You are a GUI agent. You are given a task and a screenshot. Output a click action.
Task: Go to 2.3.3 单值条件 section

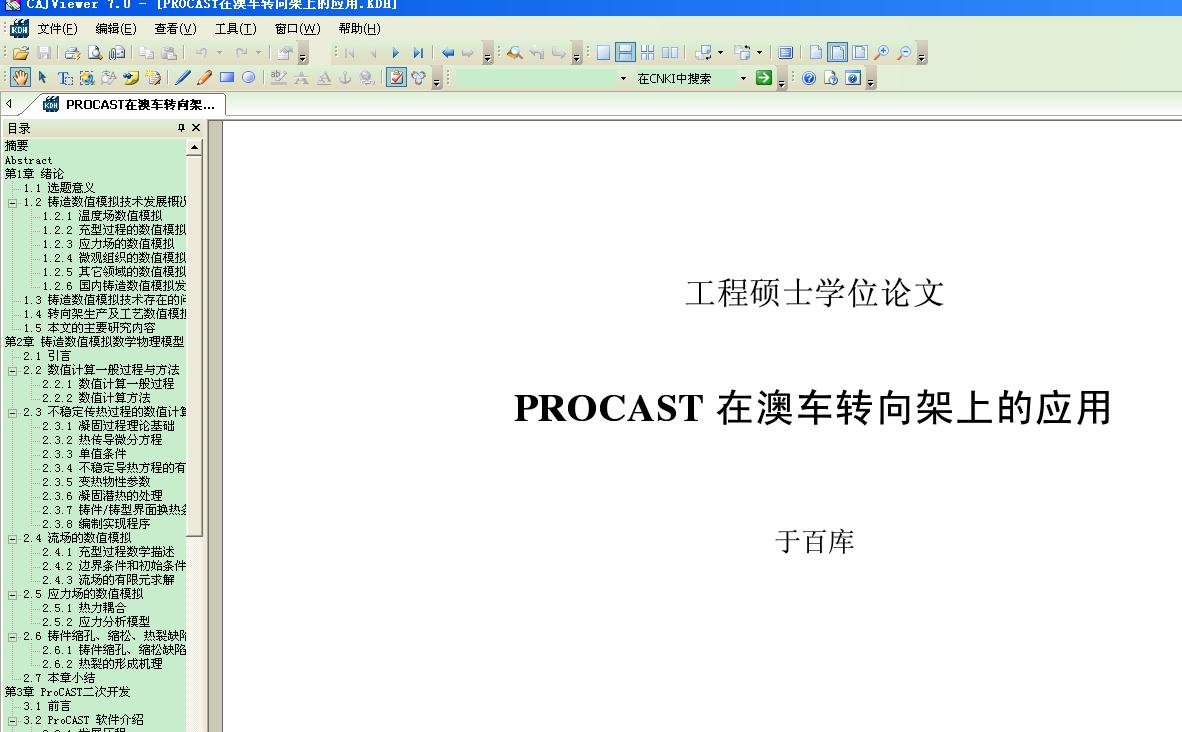pos(84,454)
